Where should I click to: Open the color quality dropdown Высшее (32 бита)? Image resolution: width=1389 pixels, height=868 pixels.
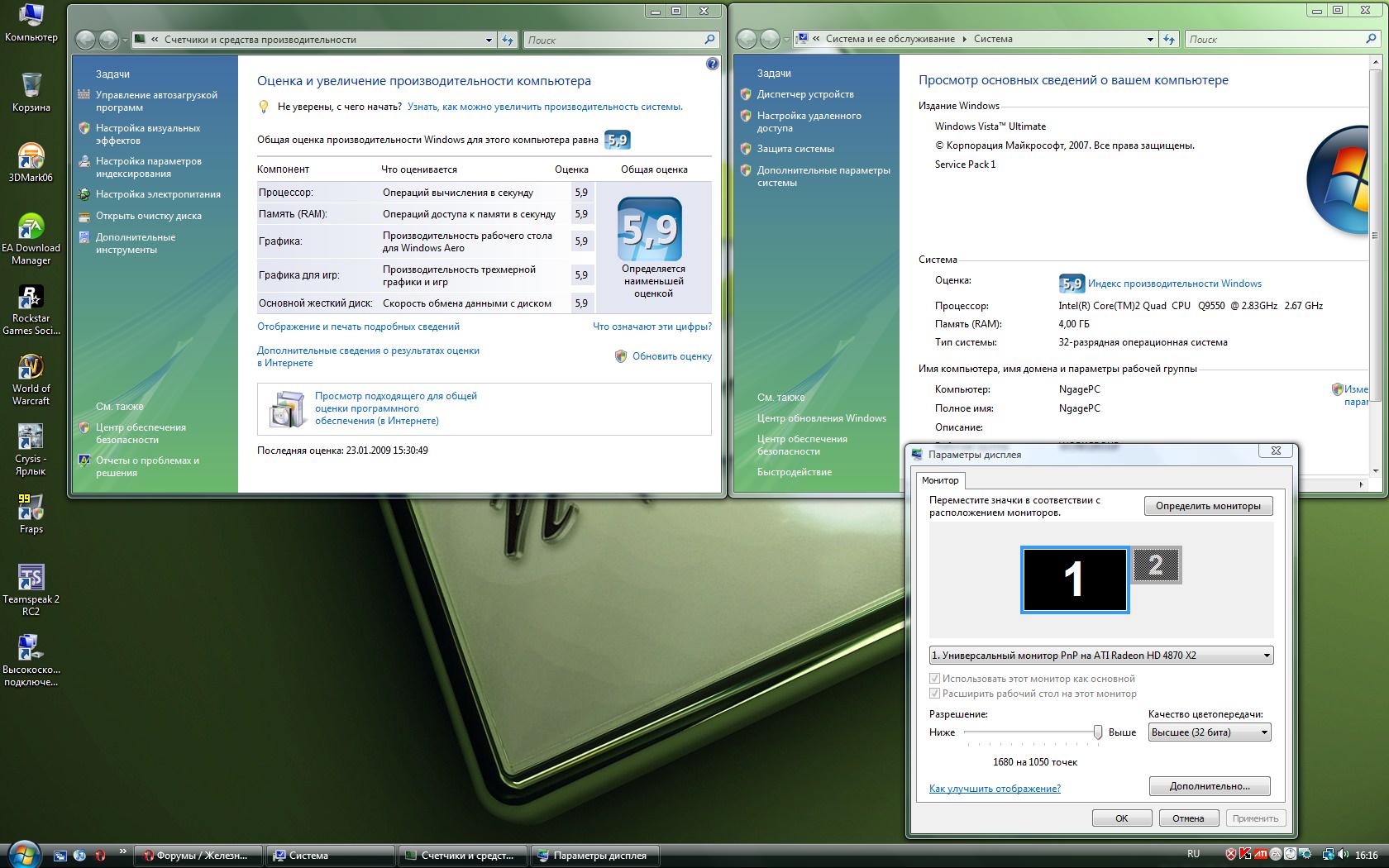pos(1210,732)
